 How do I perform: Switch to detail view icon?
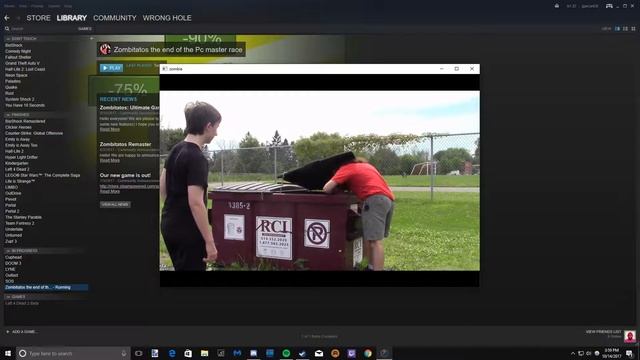pos(618,29)
